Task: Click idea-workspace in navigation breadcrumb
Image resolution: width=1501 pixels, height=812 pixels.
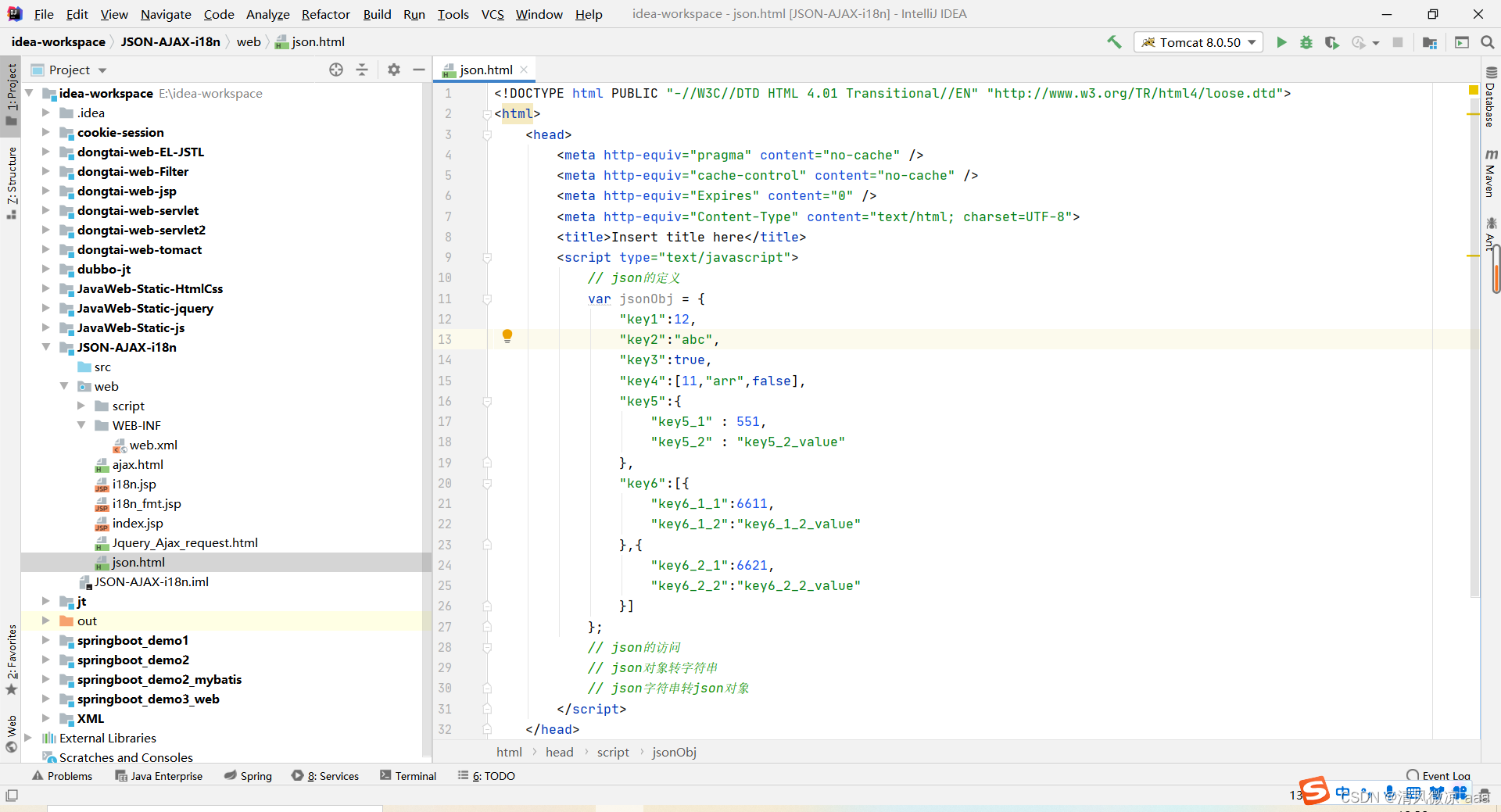Action: 59,41
